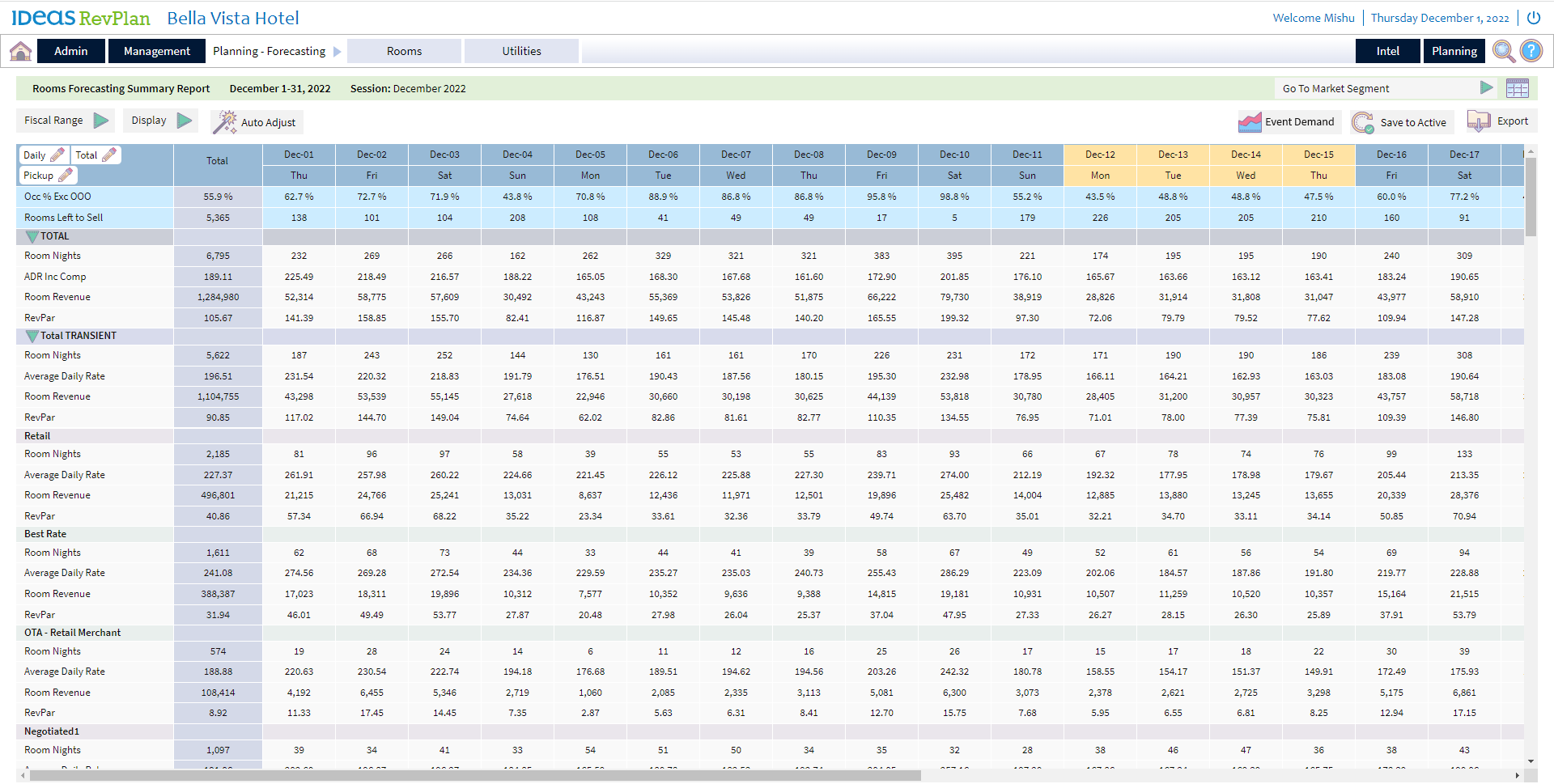Click Save to Active icon
Viewport: 1554px width, 784px height.
point(1363,122)
